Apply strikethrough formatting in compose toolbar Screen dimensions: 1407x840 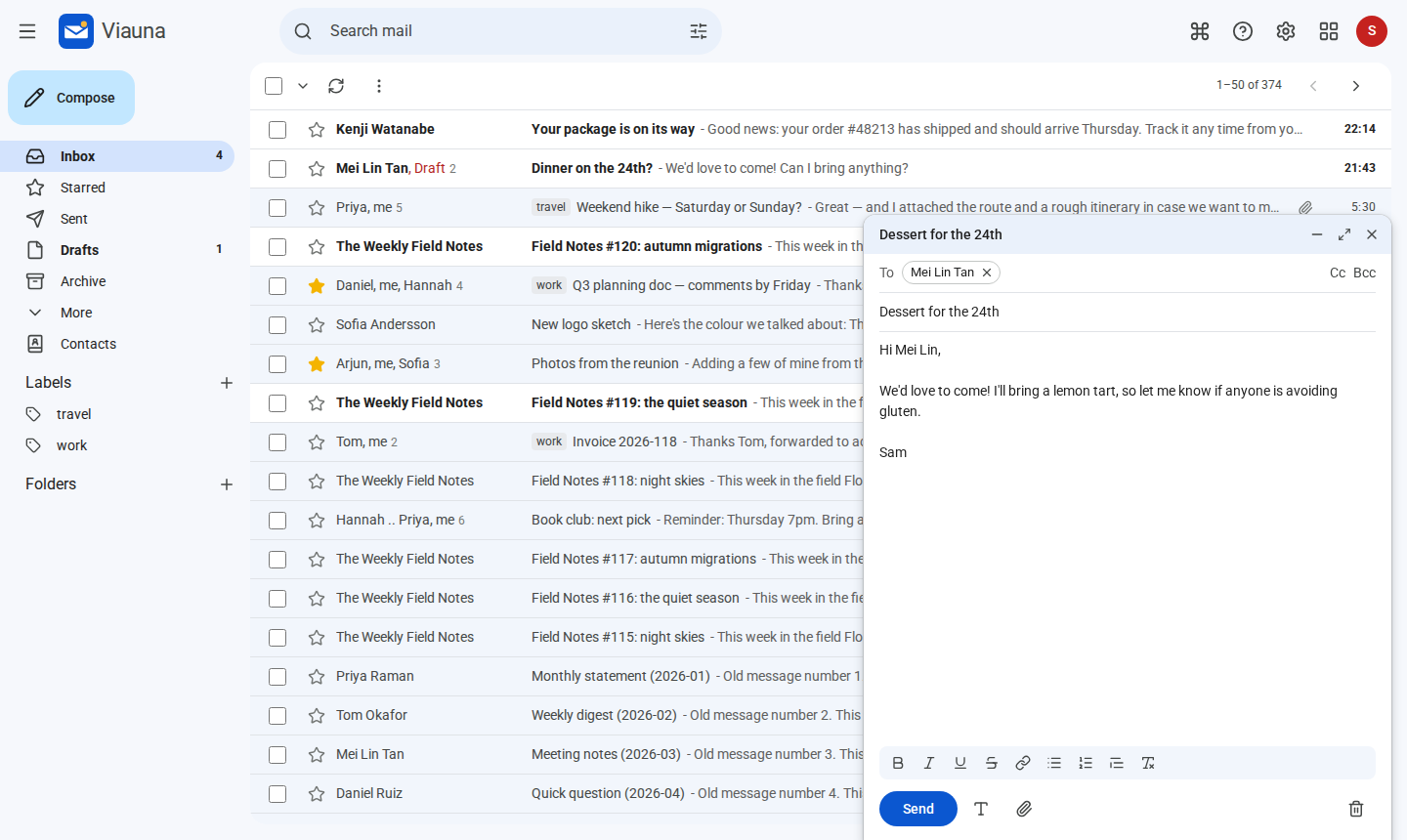992,763
